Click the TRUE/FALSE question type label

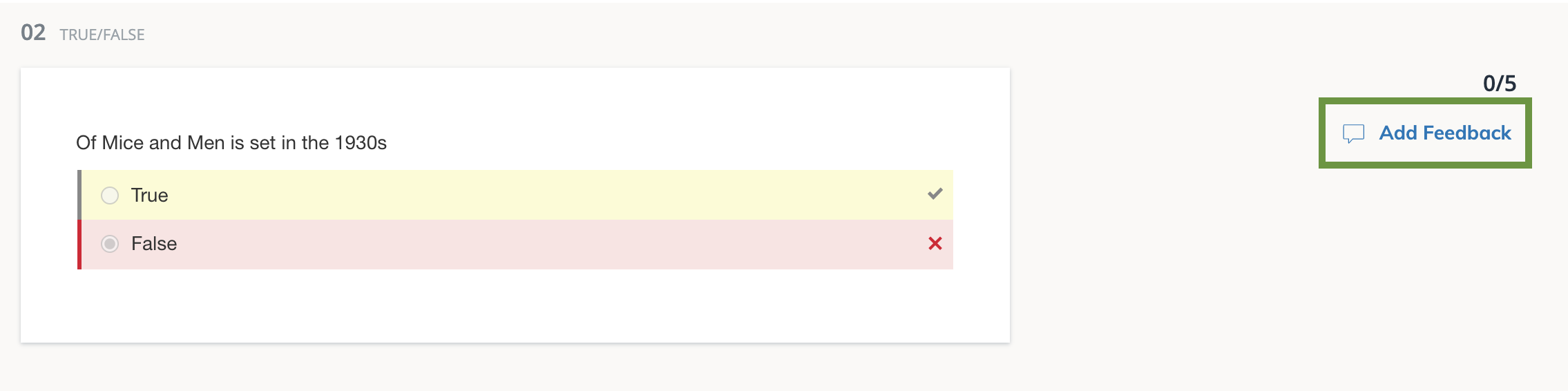click(x=102, y=35)
